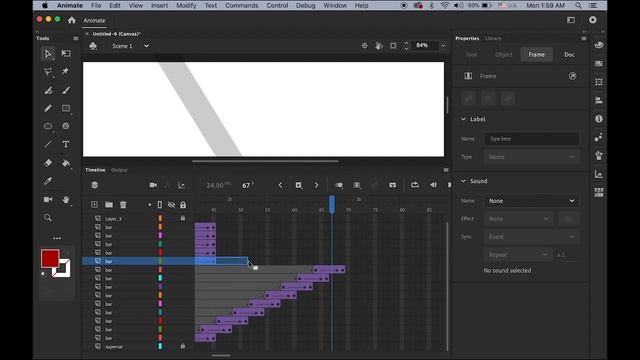Jump to the next keyframe
Image resolution: width=640 pixels, height=360 pixels.
point(316,185)
